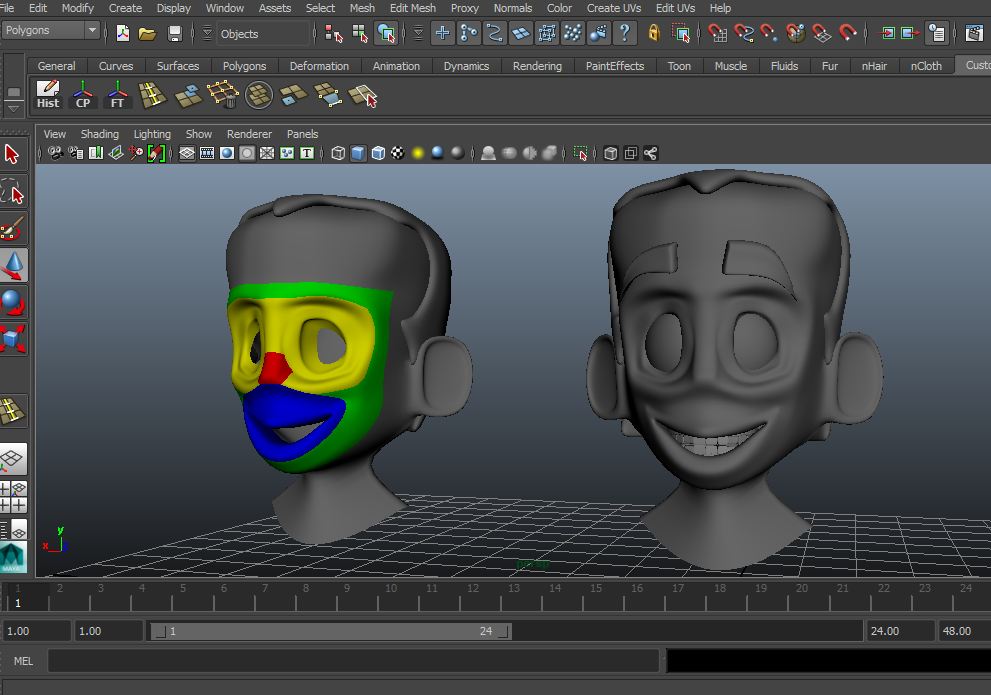Click the FT freeze transformations shelf icon
The height and width of the screenshot is (695, 991).
[117, 95]
